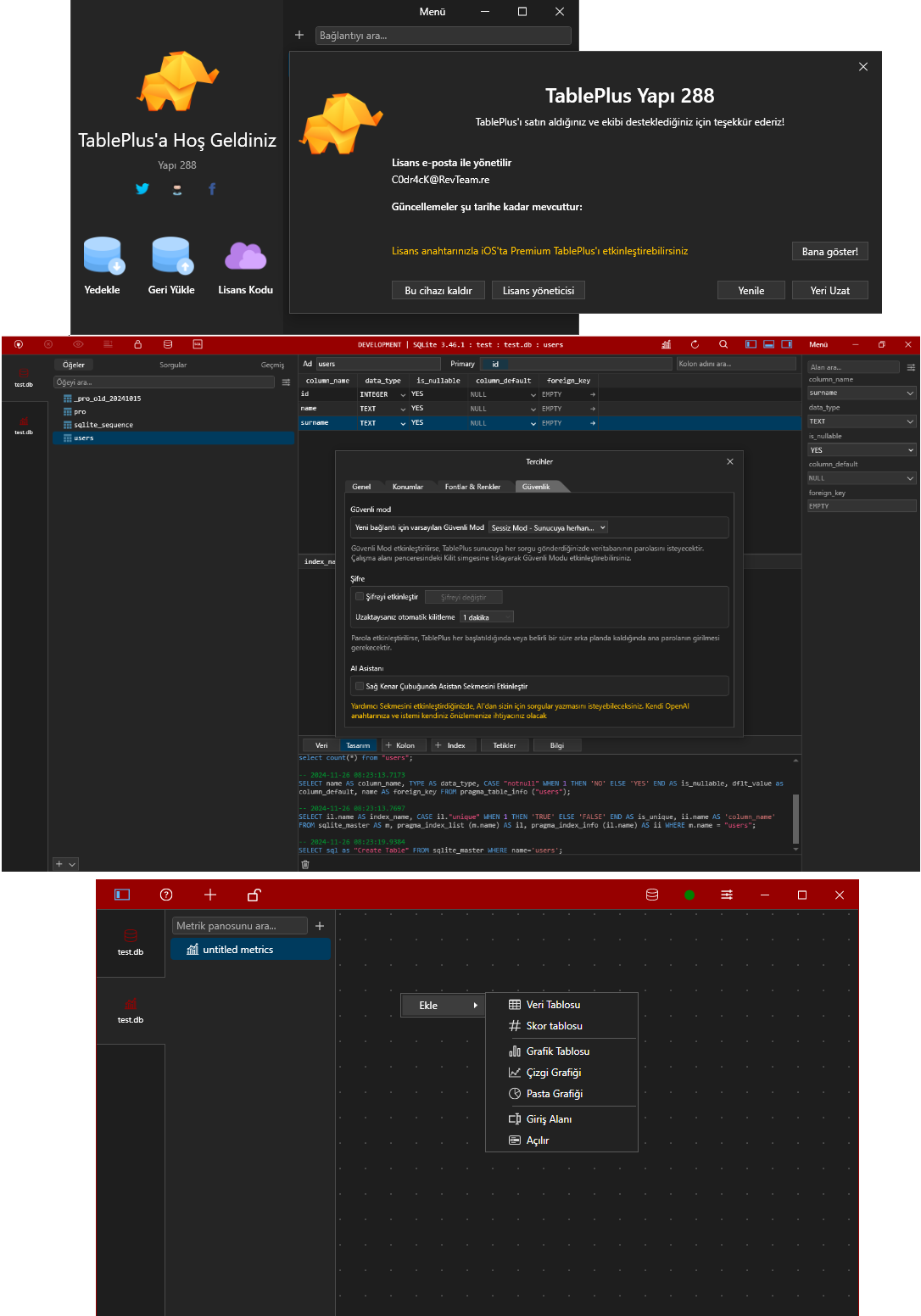
Task: Select the users table in the items list
Action: (x=174, y=438)
